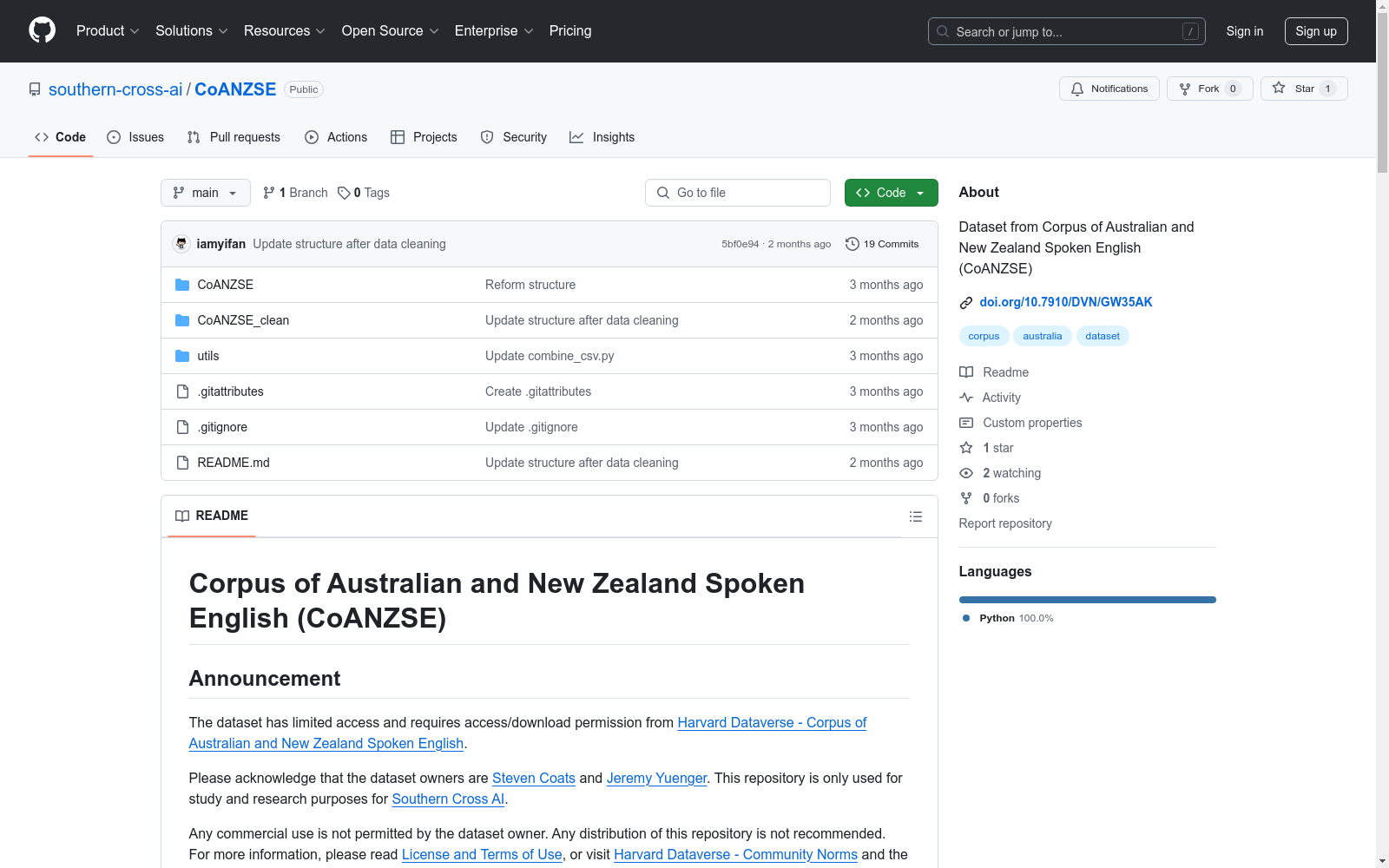Open the Python 100.0% language link
This screenshot has height=868, width=1389.
pyautogui.click(x=1008, y=618)
